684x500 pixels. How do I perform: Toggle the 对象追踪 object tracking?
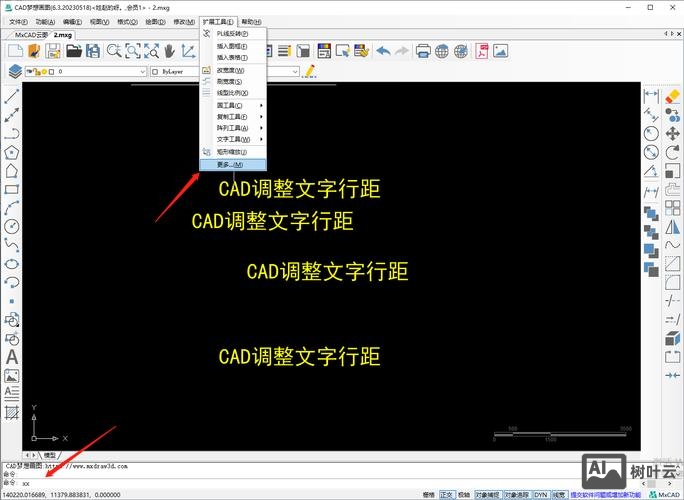click(x=516, y=495)
